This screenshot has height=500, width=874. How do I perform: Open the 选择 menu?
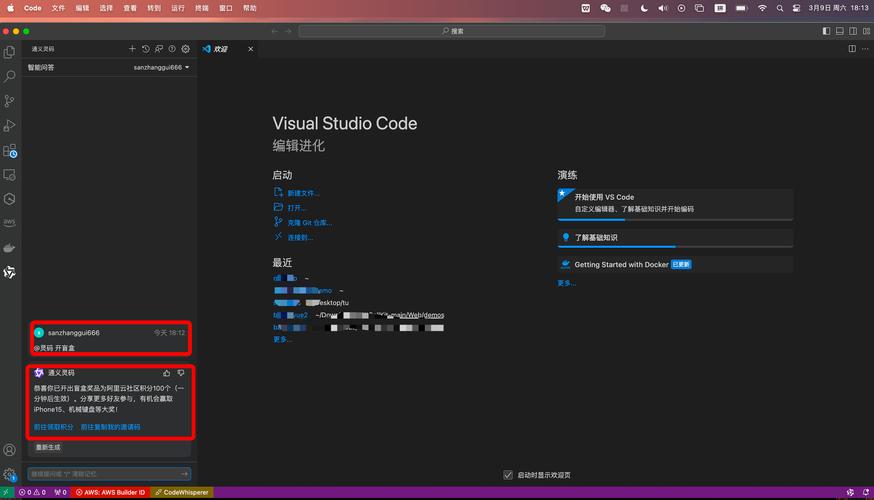106,8
